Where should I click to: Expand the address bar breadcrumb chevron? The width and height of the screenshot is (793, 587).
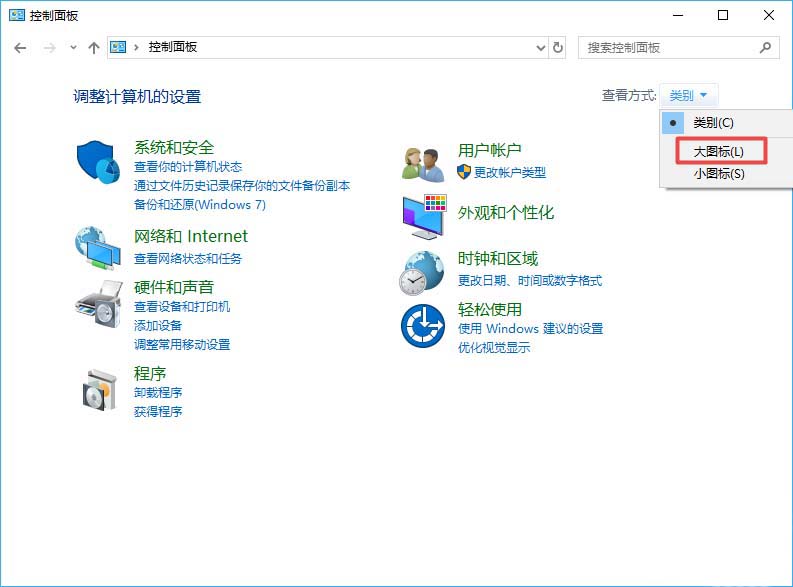136,48
